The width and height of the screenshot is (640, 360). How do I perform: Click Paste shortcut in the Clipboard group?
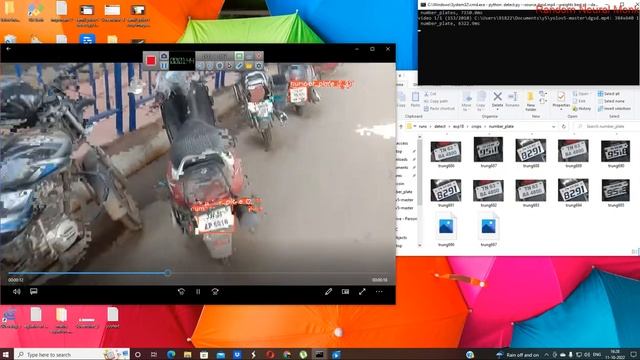[439, 109]
